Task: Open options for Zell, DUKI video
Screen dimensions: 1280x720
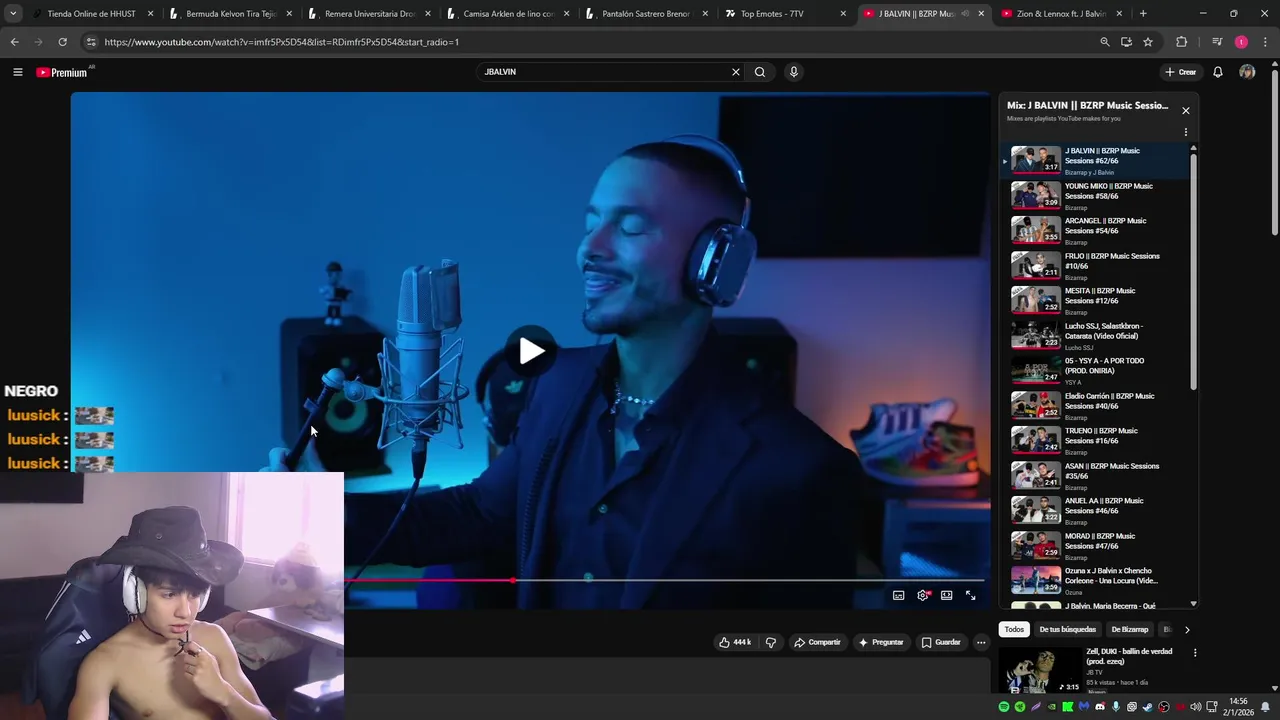Action: pos(1194,653)
